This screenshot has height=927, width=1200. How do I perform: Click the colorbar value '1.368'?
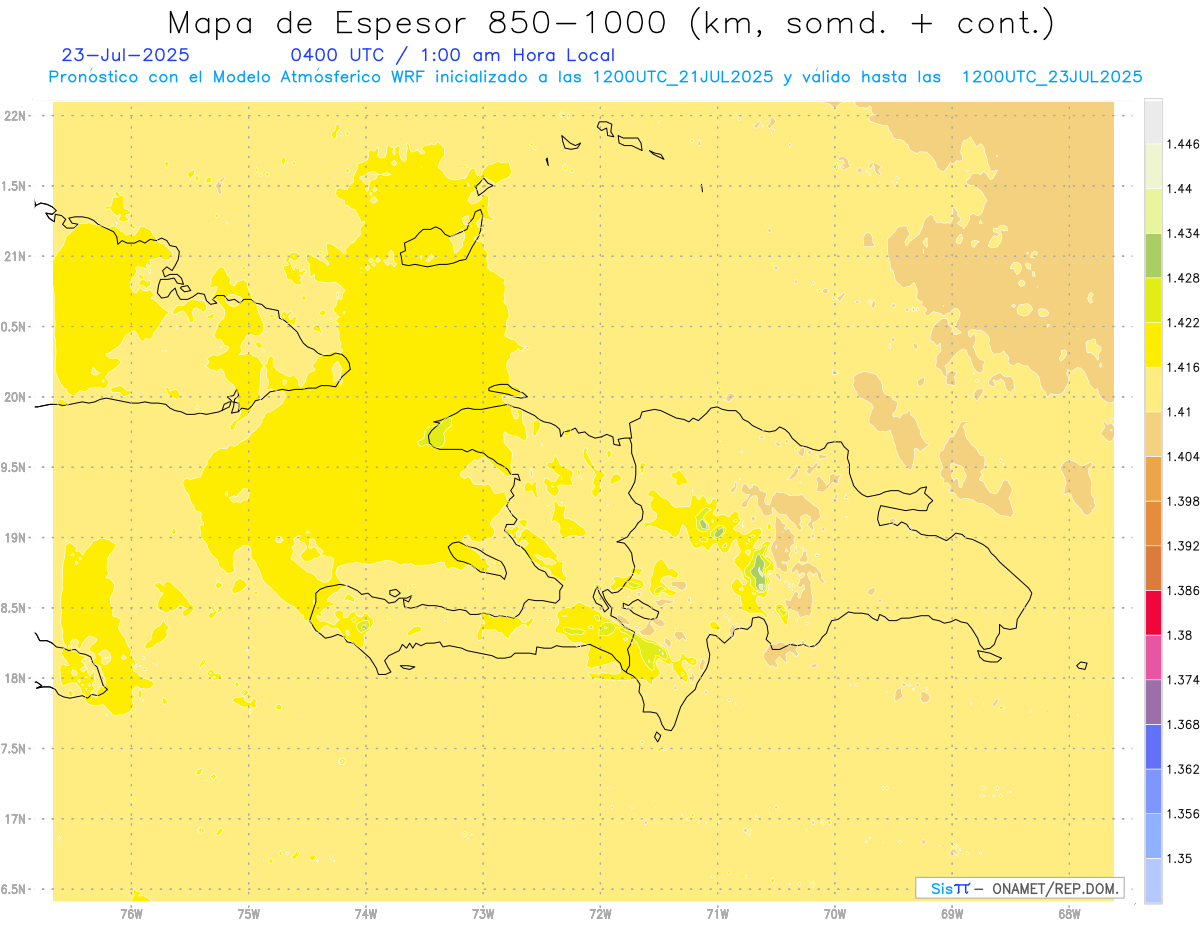click(1182, 724)
